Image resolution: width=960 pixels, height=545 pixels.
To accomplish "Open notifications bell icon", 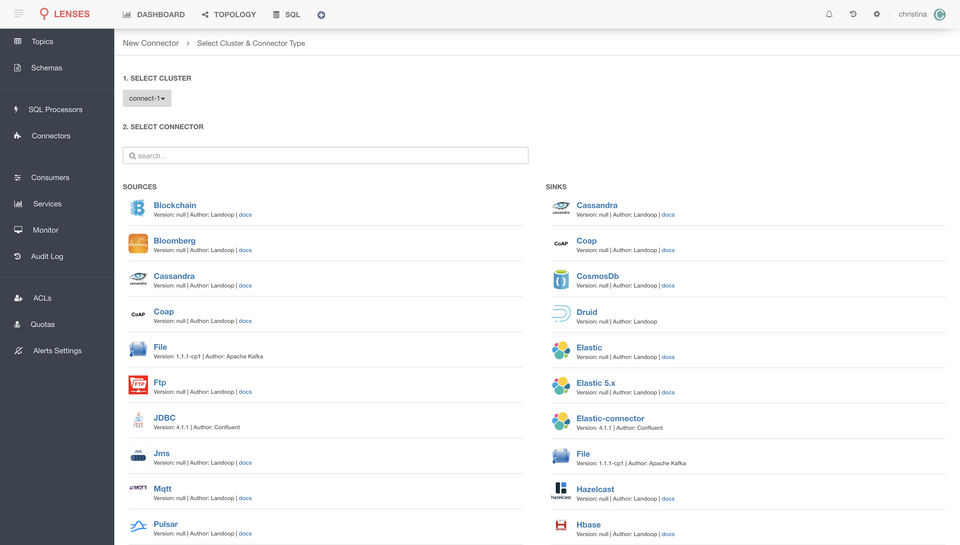I will pyautogui.click(x=829, y=14).
